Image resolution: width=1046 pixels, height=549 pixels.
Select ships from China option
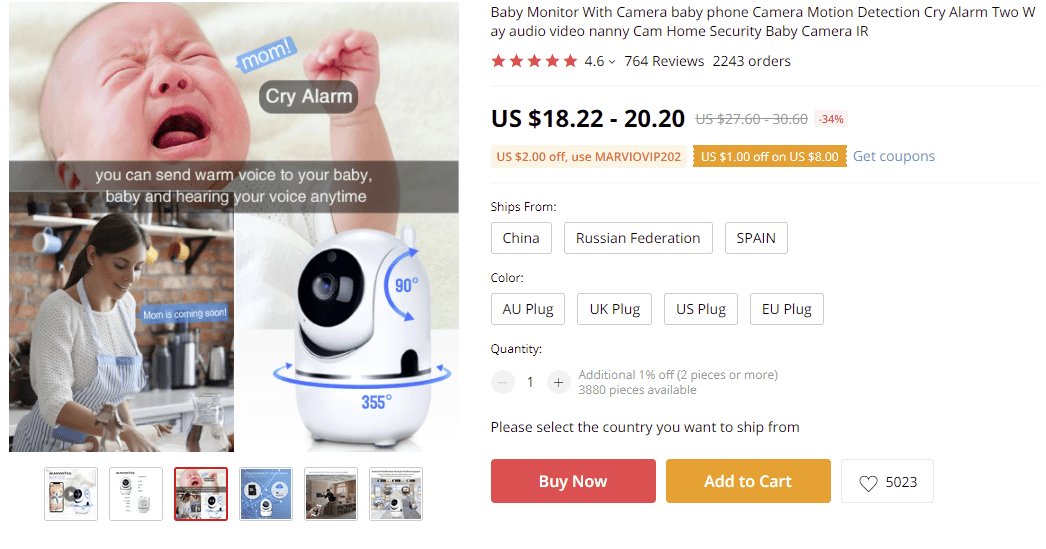click(x=521, y=238)
